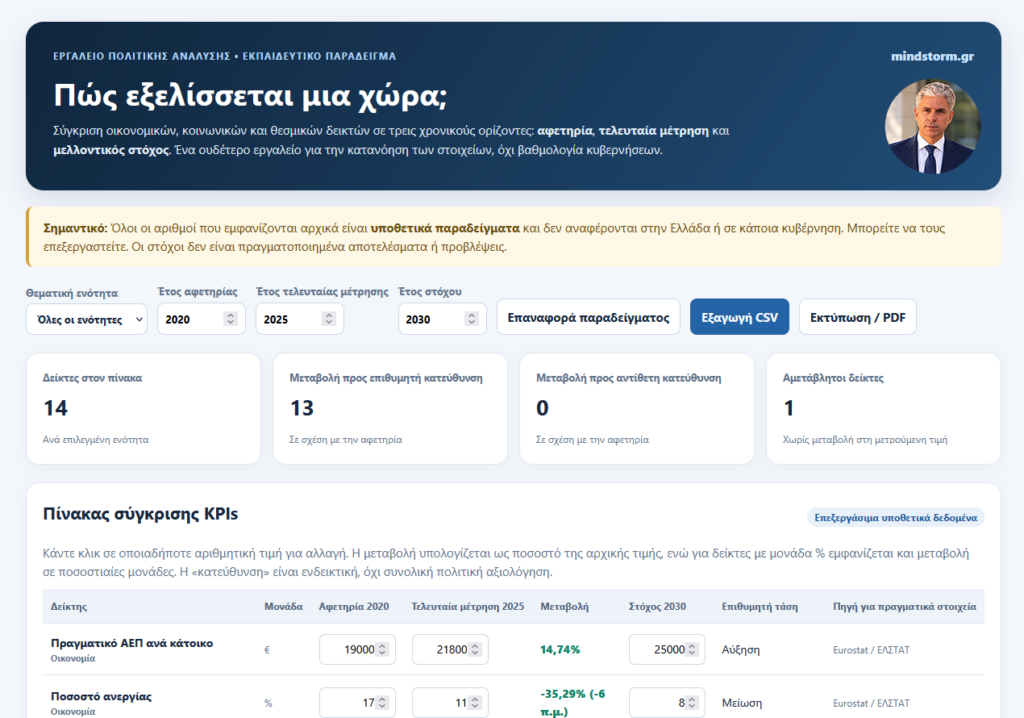Screen dimensions: 1024x718
Task: Edit unemployment target value 8
Action: [x=667, y=702]
